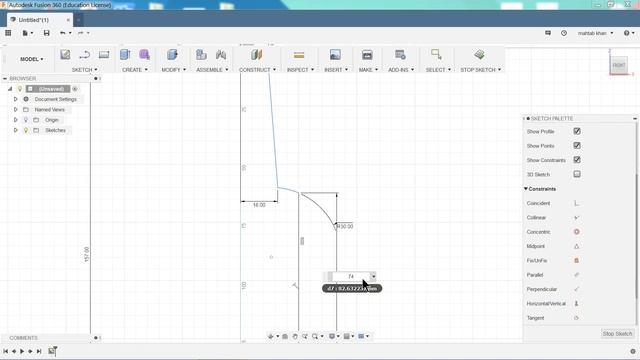The image size is (640, 360).
Task: Open the CONSTRUCT menu
Action: 258,70
